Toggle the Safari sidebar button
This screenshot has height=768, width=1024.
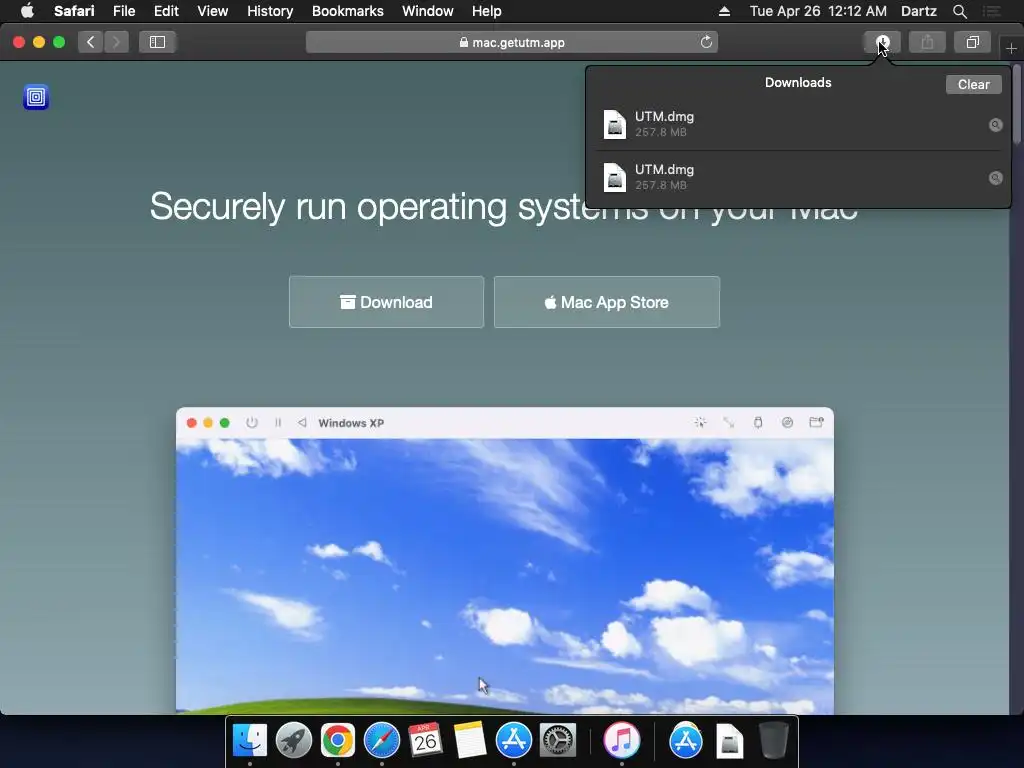[157, 42]
